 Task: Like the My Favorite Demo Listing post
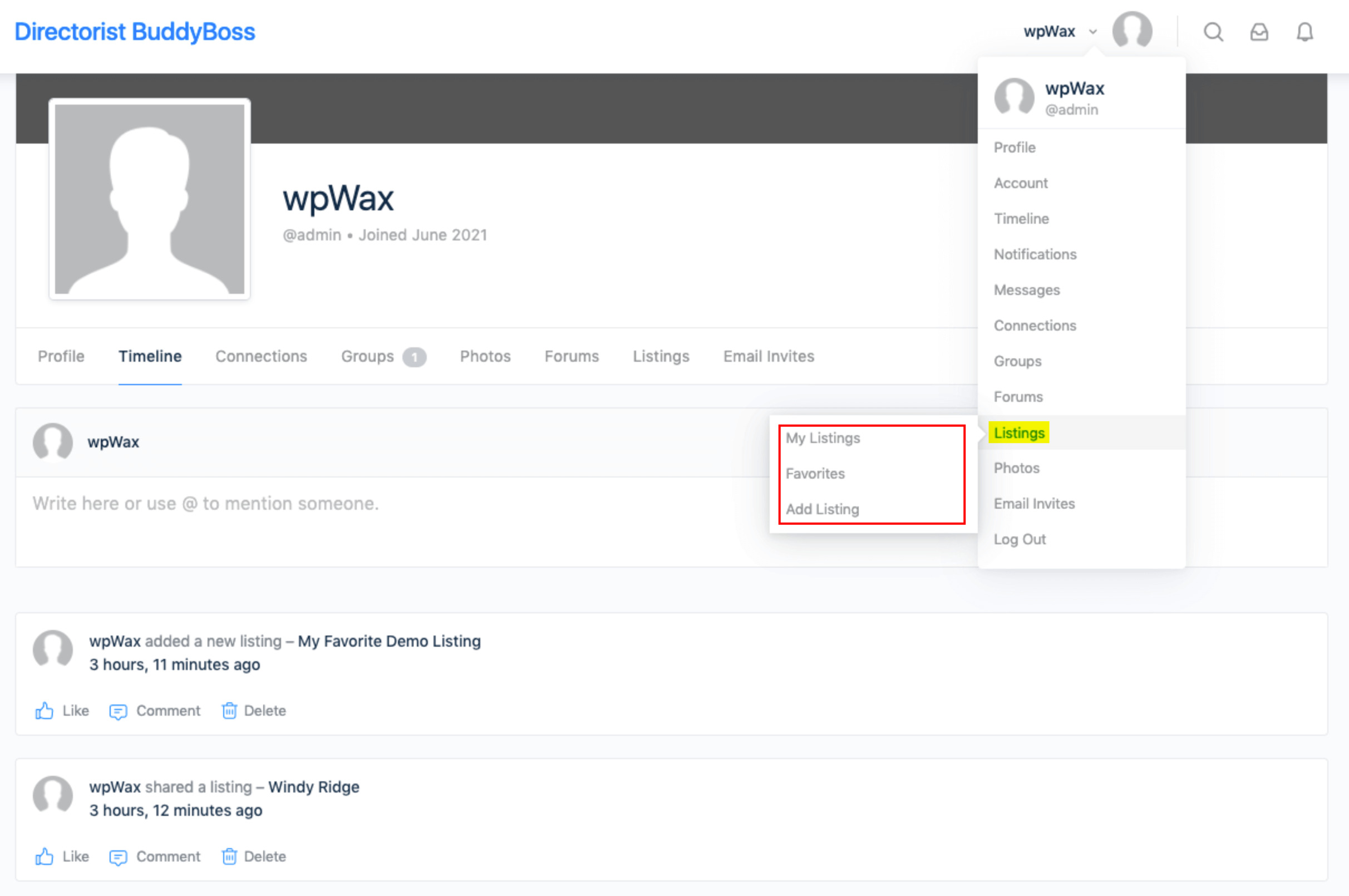(x=62, y=711)
